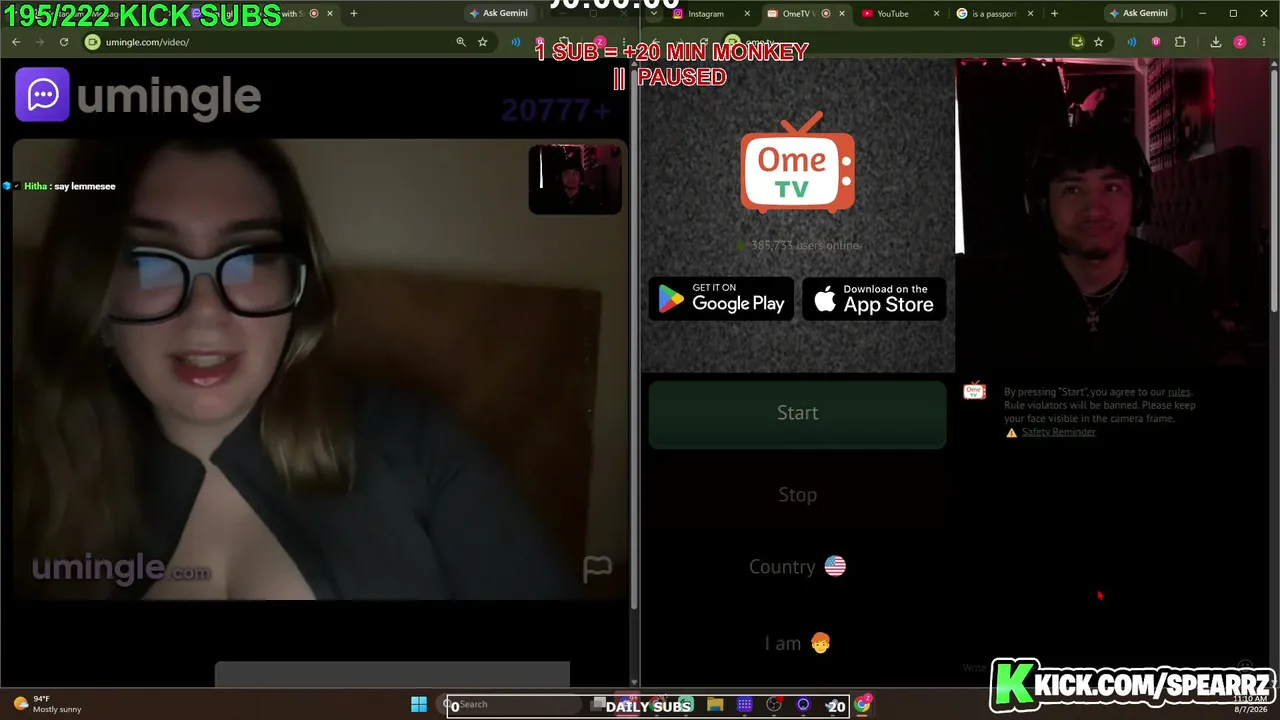The width and height of the screenshot is (1280, 720).
Task: Open the Chrome three-dot menu in OmeTV window
Action: click(1264, 42)
